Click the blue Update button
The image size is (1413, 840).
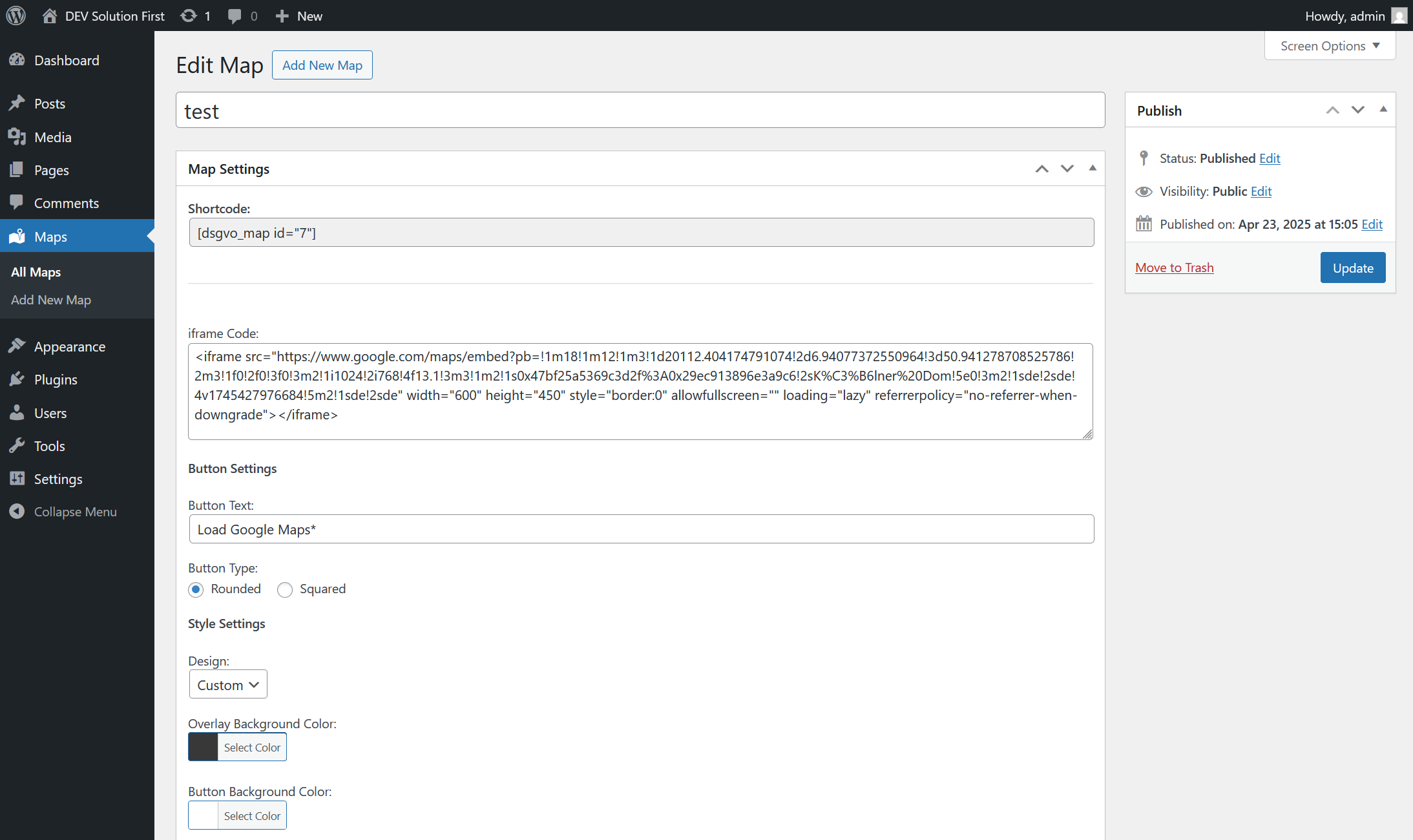click(1352, 268)
